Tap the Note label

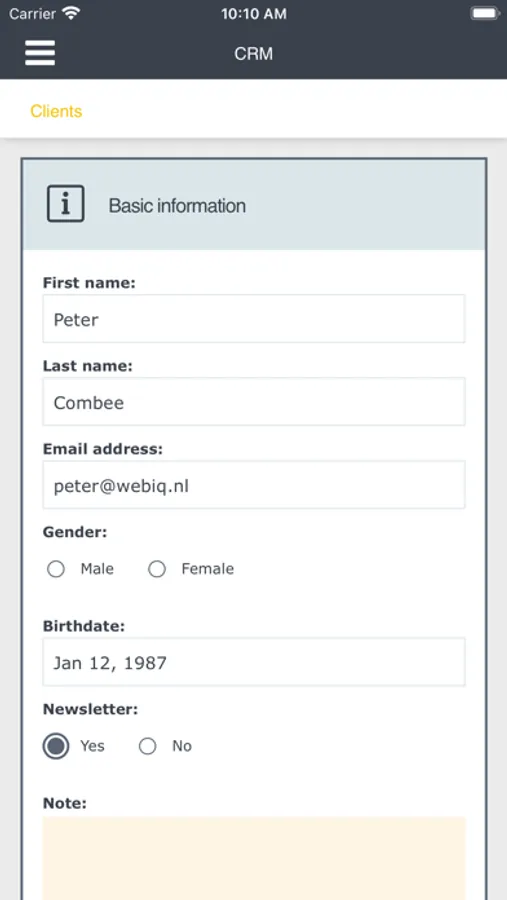pyautogui.click(x=64, y=803)
